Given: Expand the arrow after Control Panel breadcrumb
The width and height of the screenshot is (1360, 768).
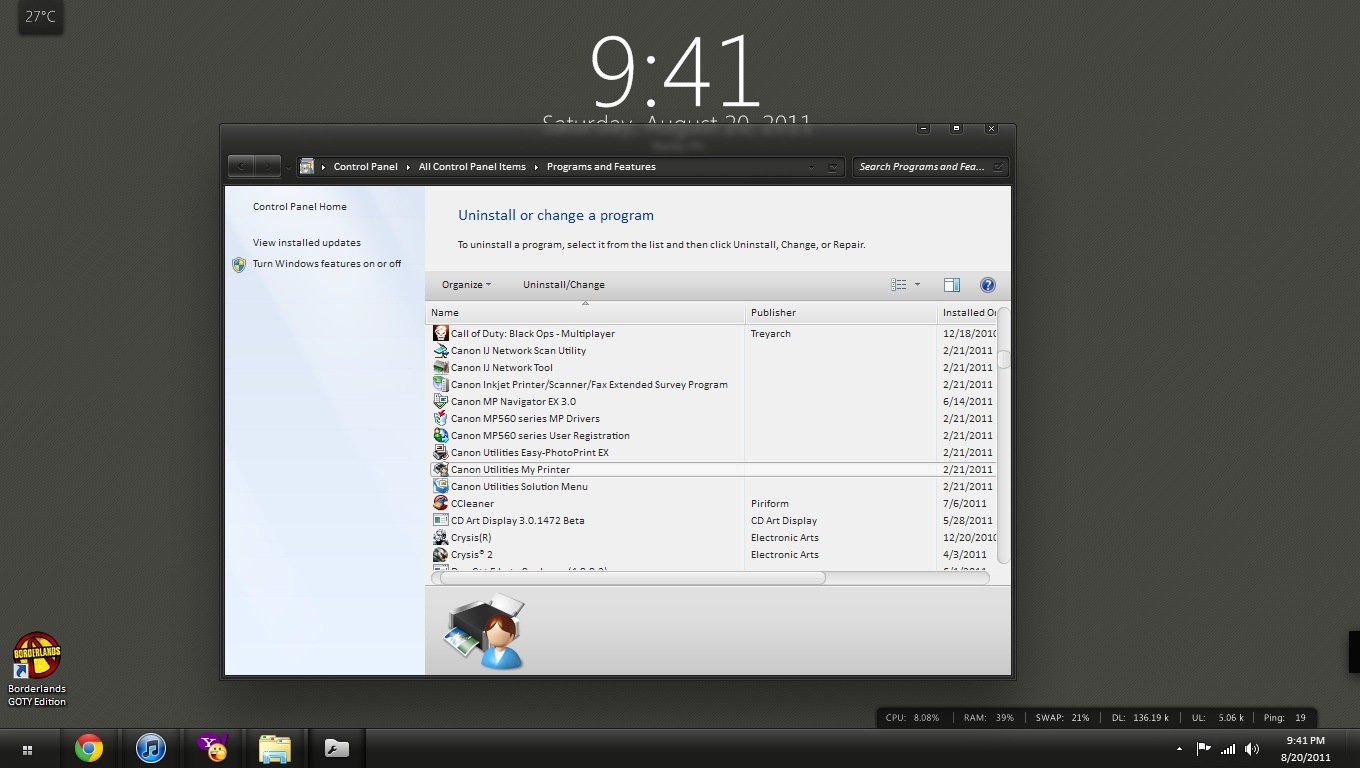Looking at the screenshot, I should click(408, 167).
